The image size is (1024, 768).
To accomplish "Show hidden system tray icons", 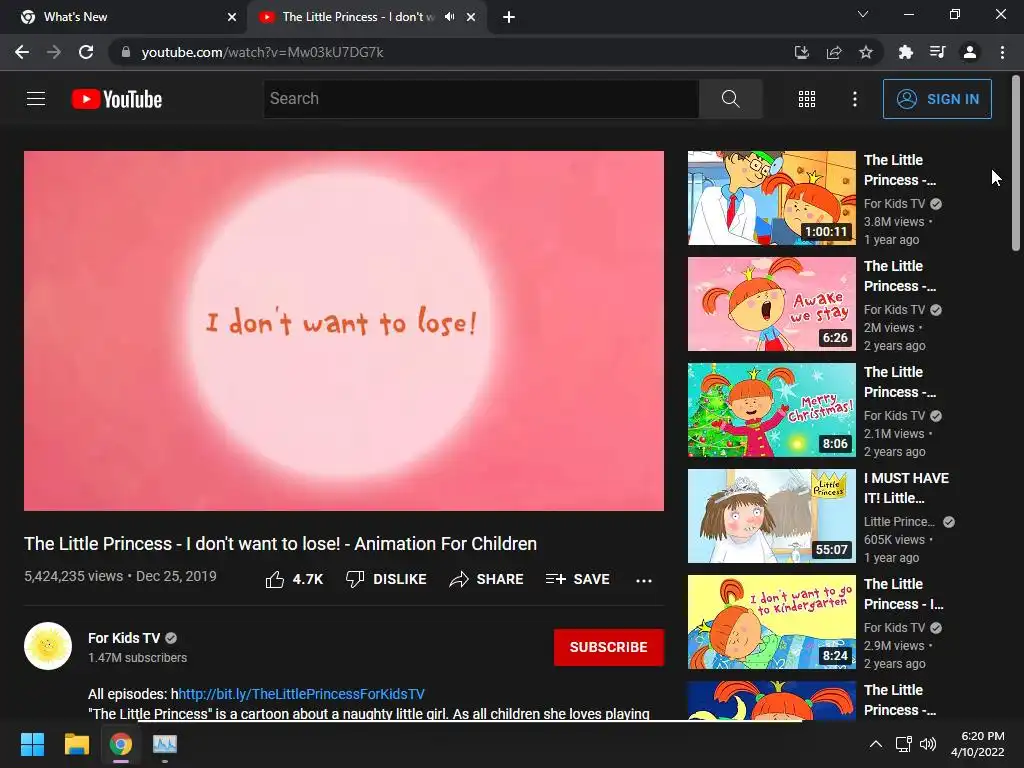I will pyautogui.click(x=876, y=744).
